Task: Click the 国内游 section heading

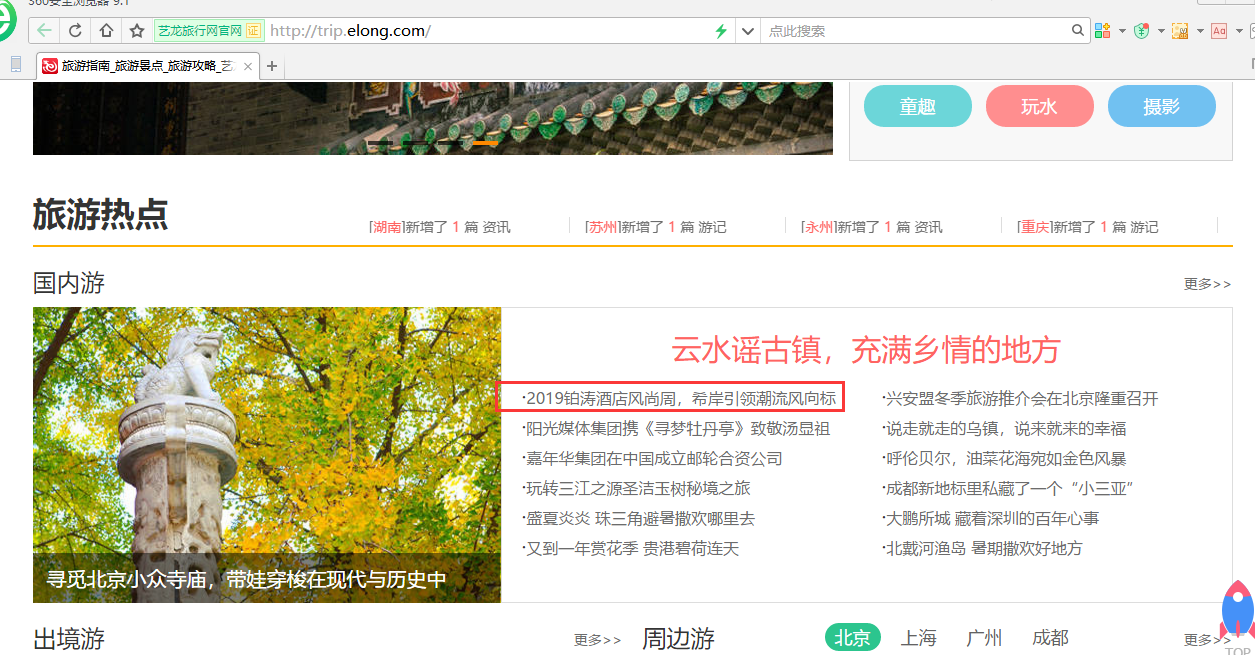Action: [x=69, y=283]
